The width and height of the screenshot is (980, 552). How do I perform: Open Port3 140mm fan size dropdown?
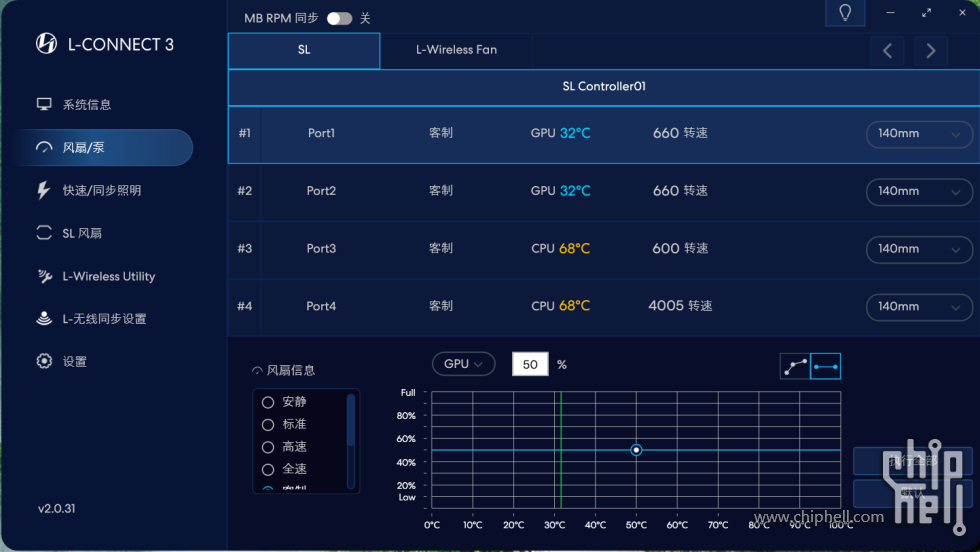click(919, 249)
